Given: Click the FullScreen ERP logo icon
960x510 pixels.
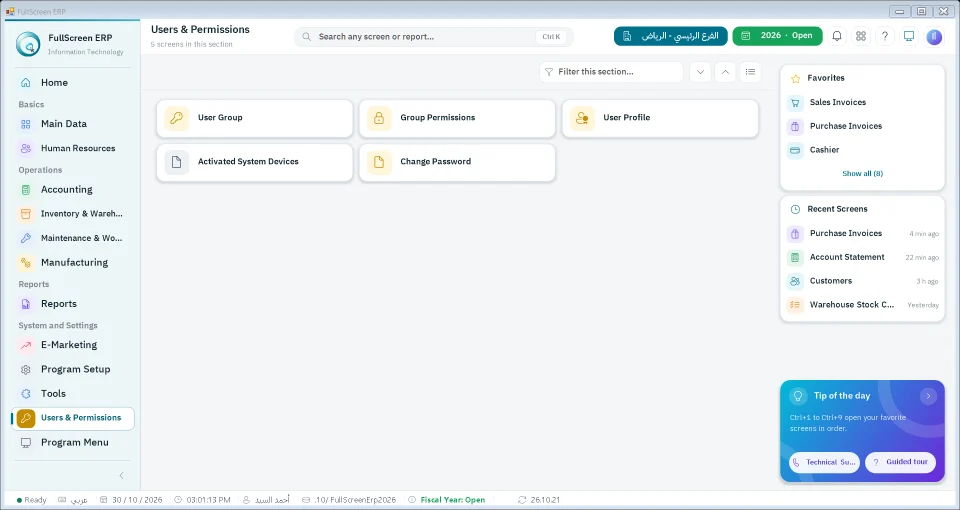Looking at the screenshot, I should [x=28, y=44].
